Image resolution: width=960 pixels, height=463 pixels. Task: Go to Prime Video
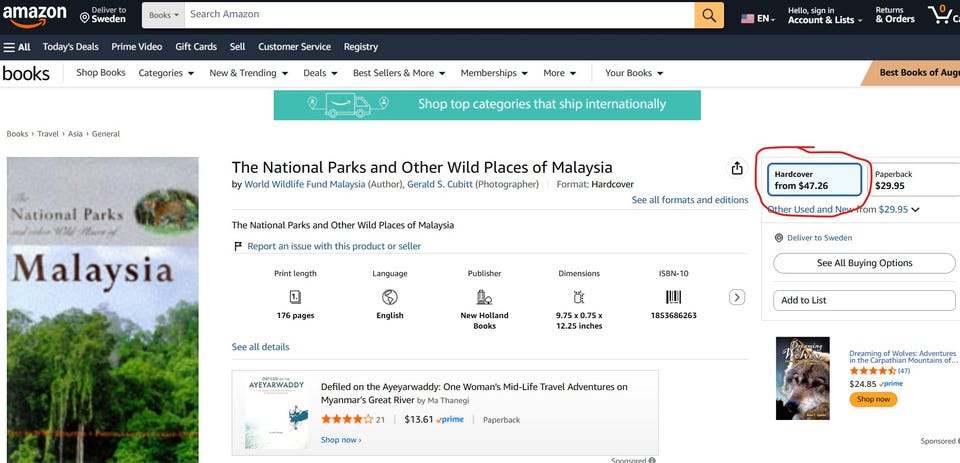[137, 47]
